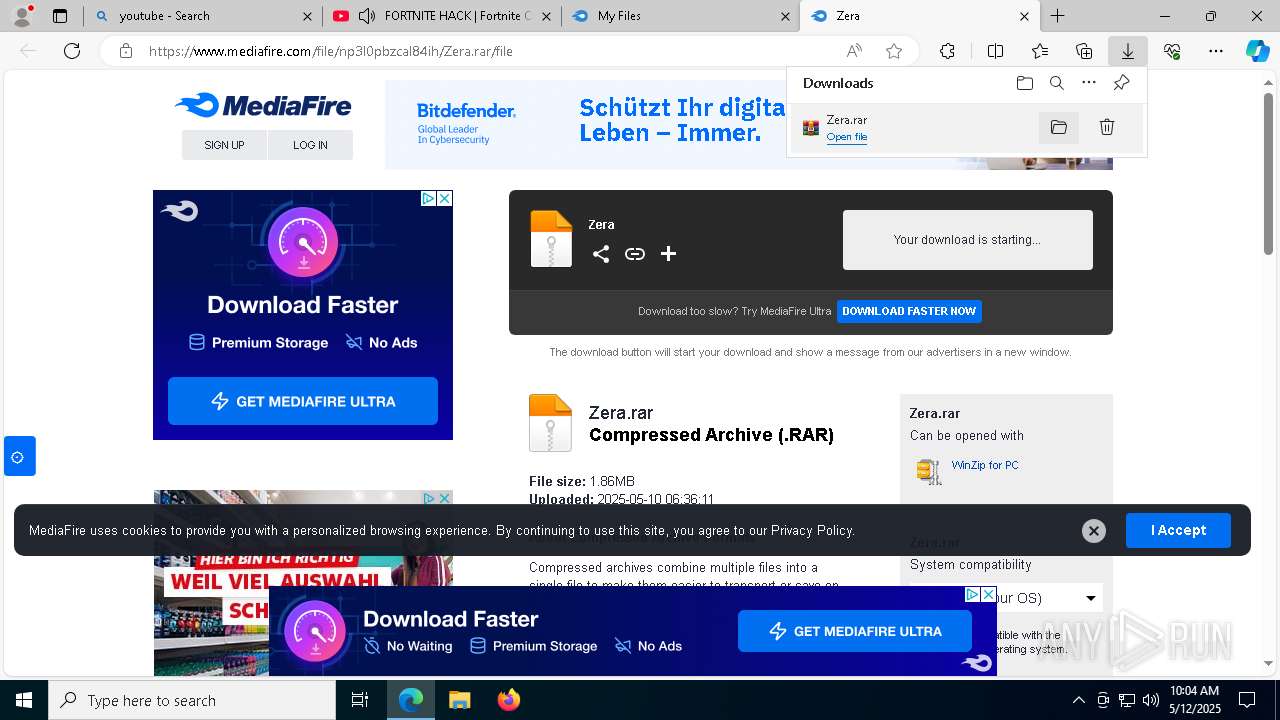Toggle split screen view icon
Image resolution: width=1280 pixels, height=720 pixels.
tap(995, 51)
